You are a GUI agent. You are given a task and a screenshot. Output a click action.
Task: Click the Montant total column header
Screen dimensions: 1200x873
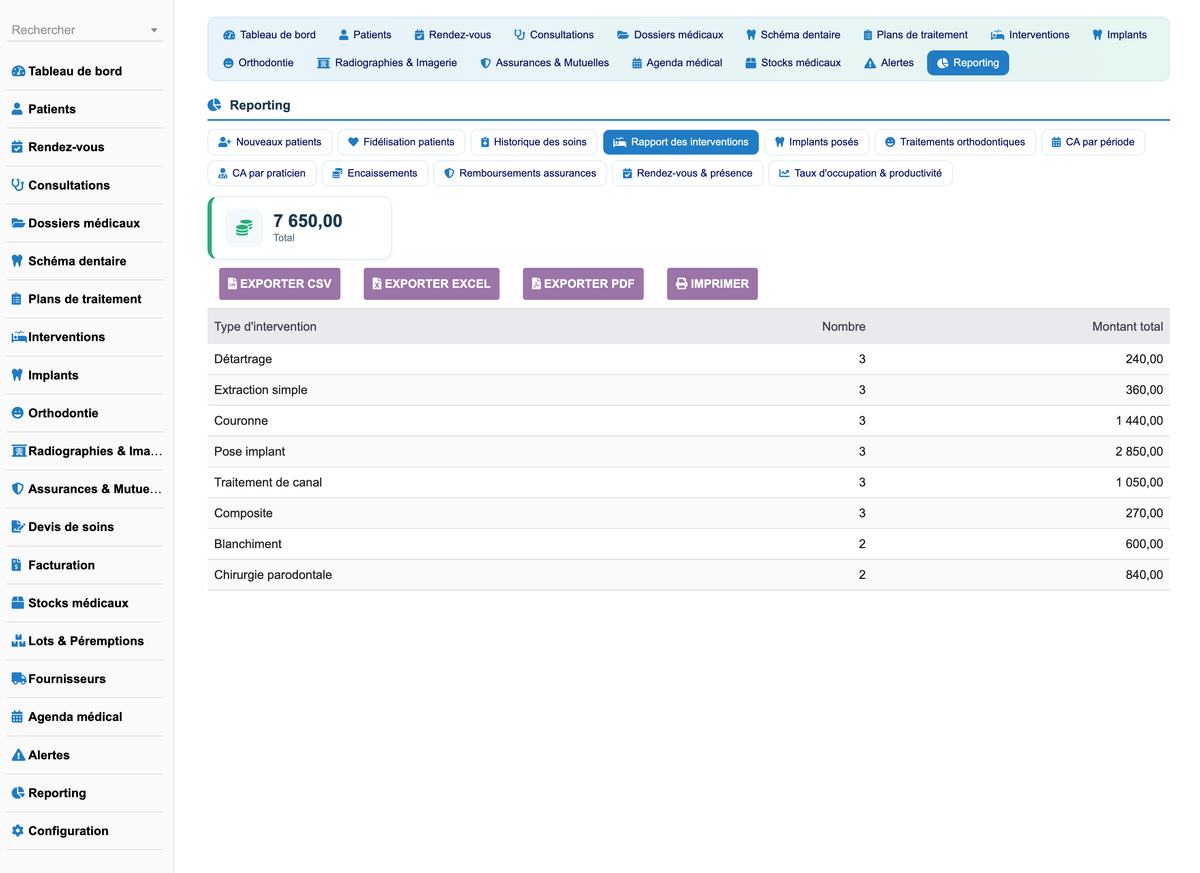point(1128,327)
